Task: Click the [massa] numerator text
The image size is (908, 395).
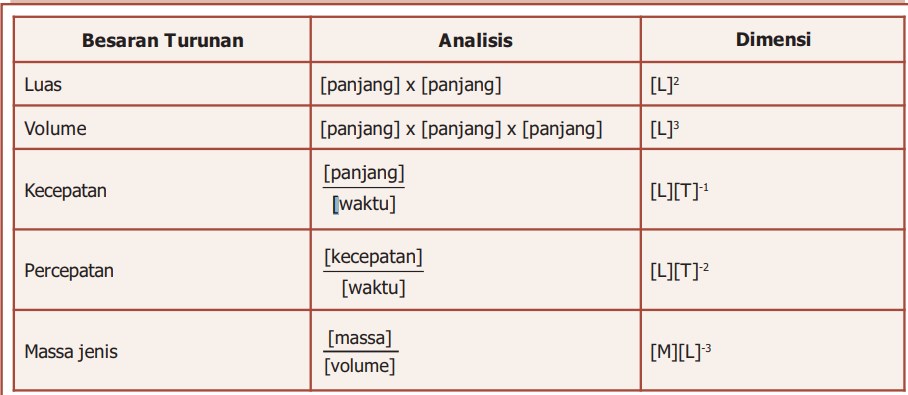Action: click(x=360, y=338)
